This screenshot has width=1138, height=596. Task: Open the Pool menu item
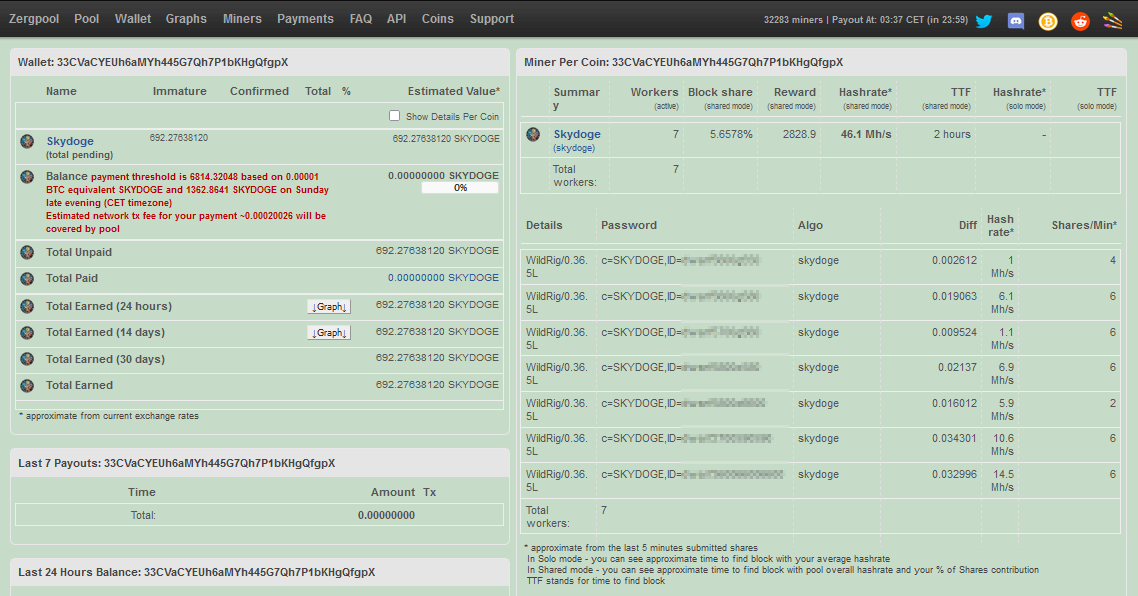click(86, 19)
